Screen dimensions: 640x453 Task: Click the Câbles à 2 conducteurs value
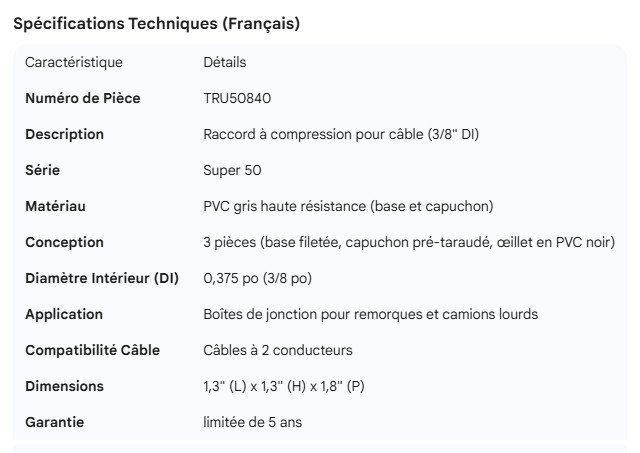pyautogui.click(x=277, y=350)
